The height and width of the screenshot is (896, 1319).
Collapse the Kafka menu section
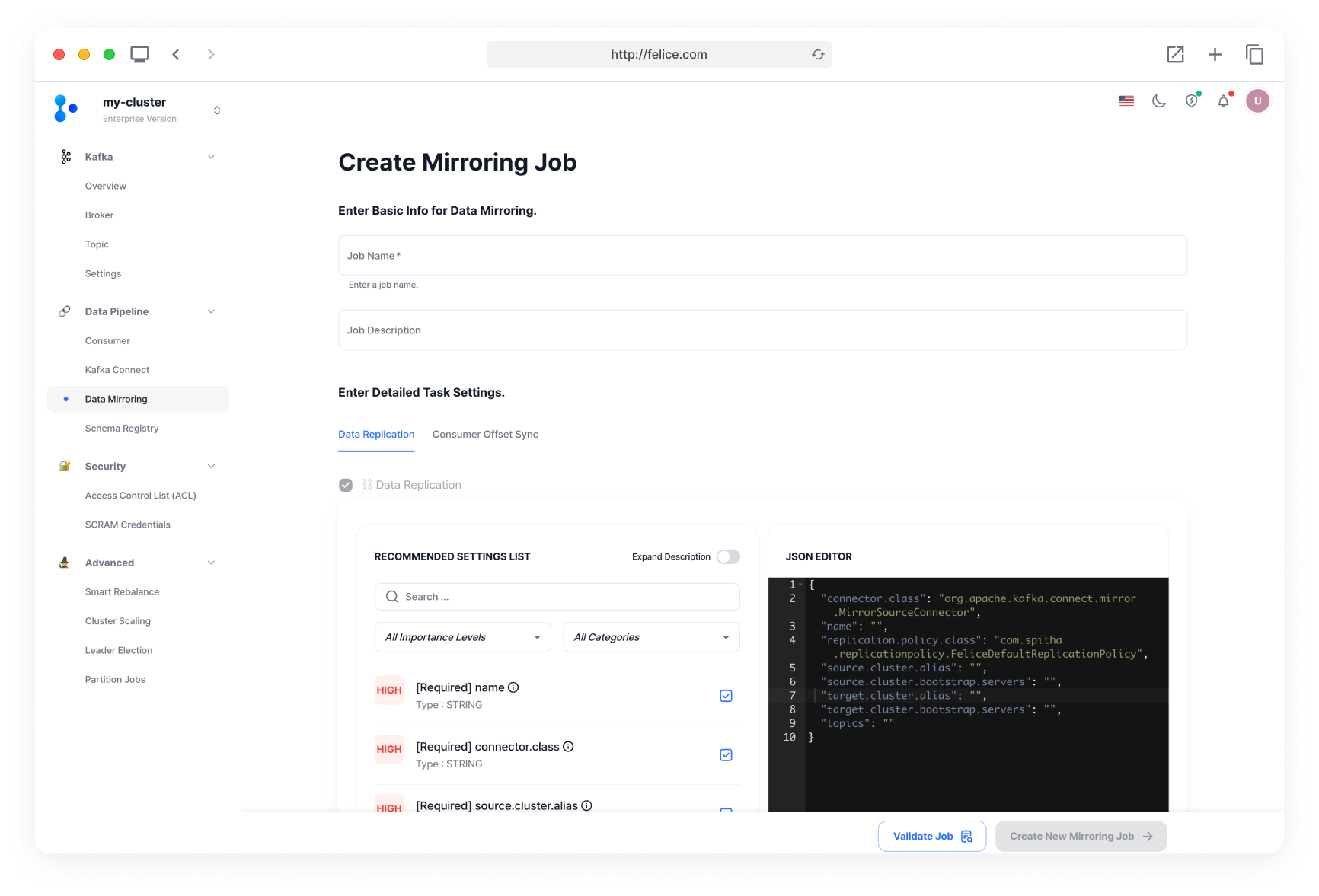211,157
